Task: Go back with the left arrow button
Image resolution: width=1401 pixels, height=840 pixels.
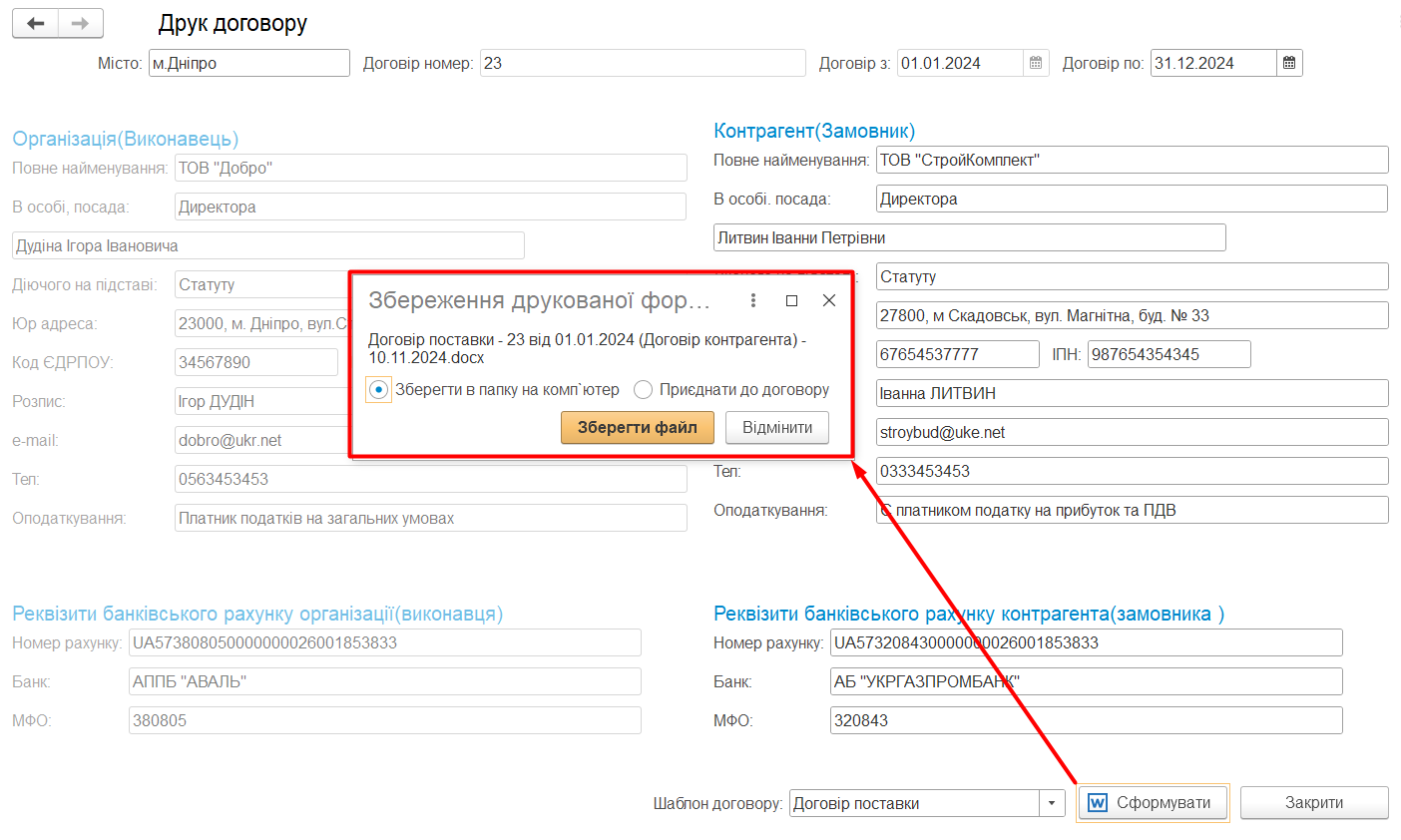Action: 36,23
